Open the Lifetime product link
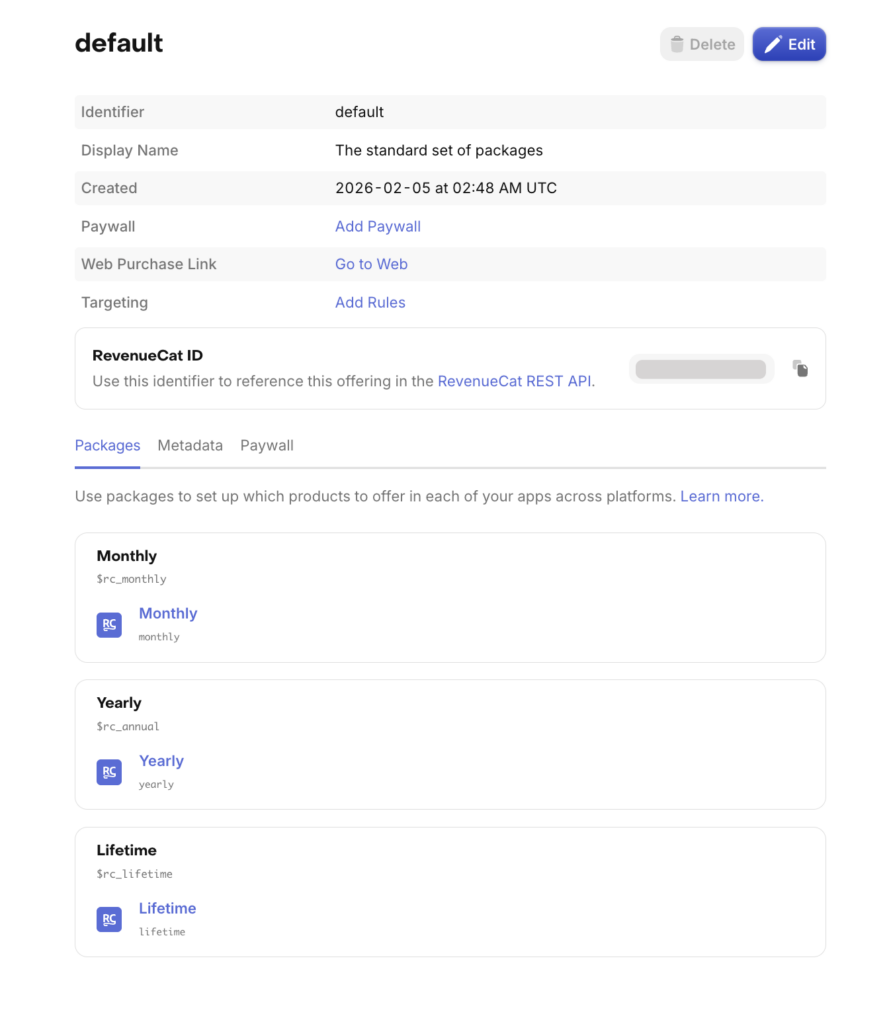This screenshot has height=1024, width=889. click(x=167, y=908)
